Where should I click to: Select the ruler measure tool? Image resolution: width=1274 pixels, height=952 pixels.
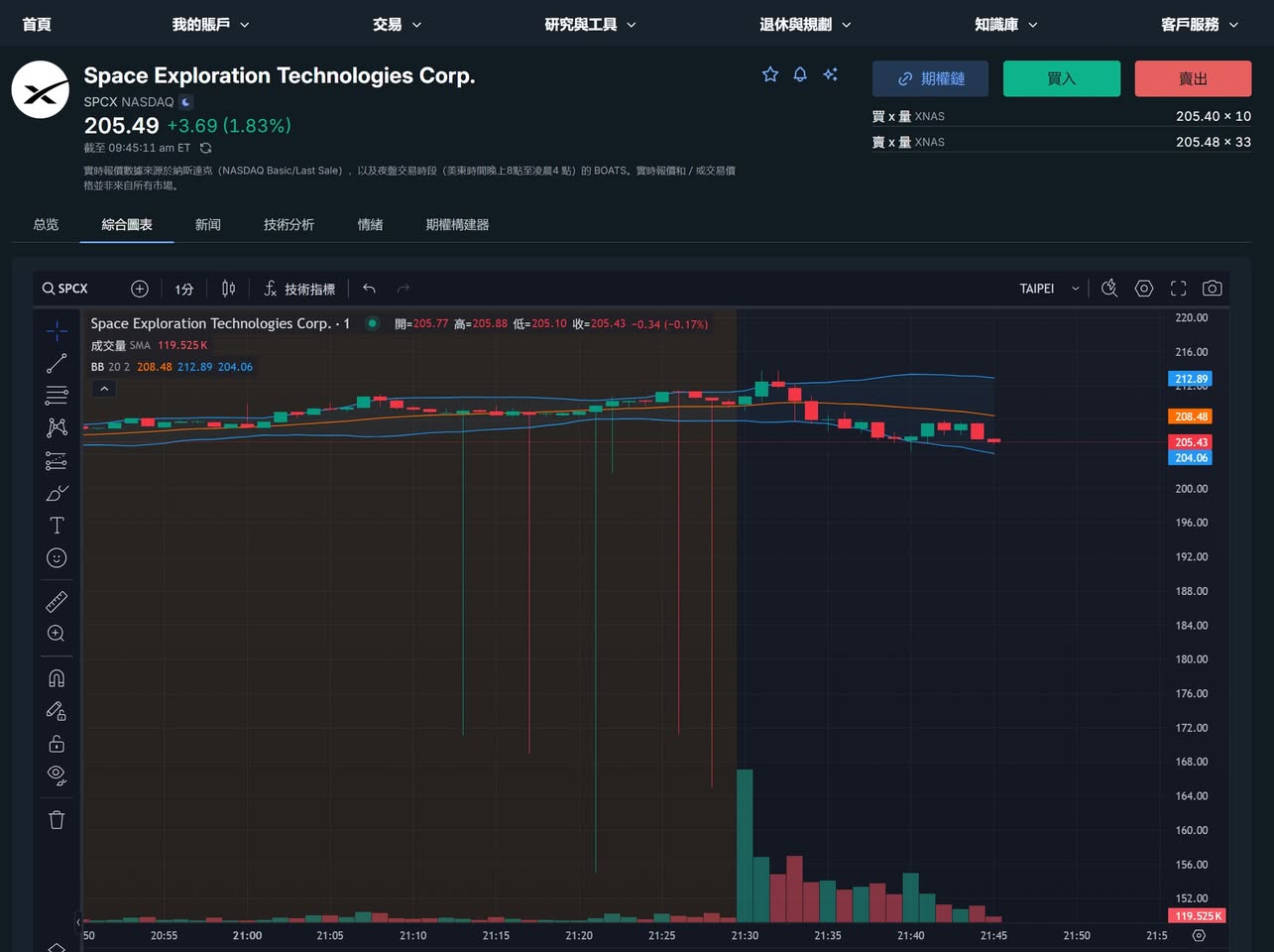pyautogui.click(x=57, y=601)
